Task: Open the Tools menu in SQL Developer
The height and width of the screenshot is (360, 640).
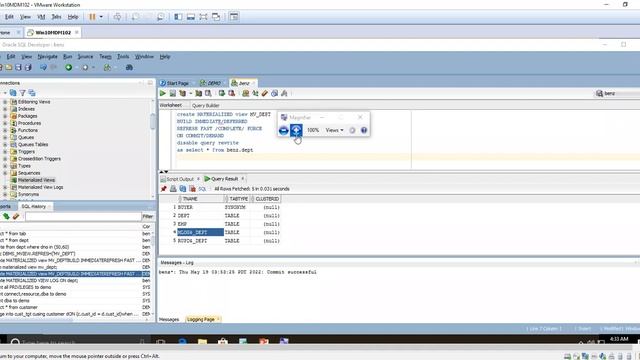Action: (x=123, y=56)
